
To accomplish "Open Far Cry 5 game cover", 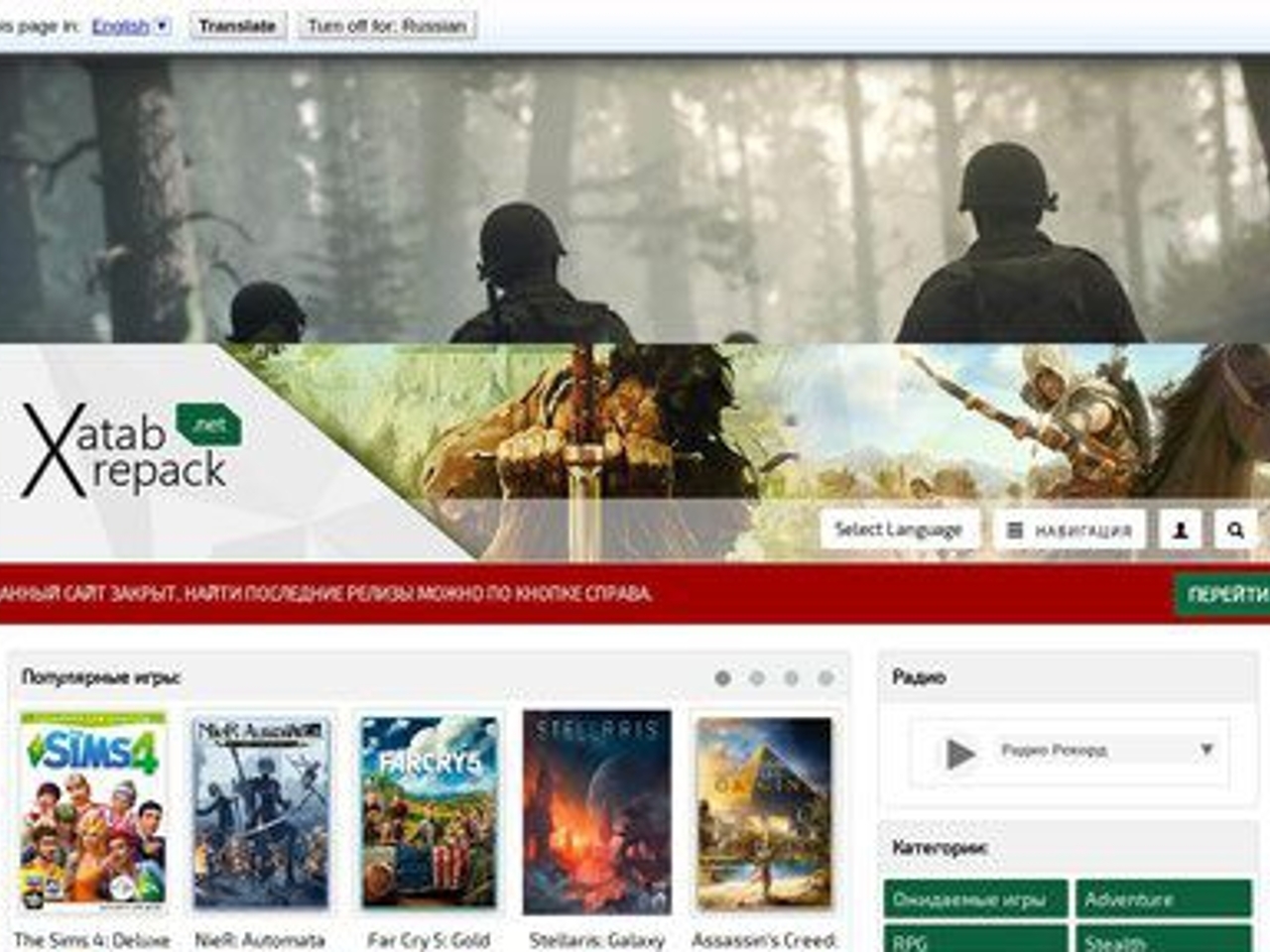I will tap(429, 811).
